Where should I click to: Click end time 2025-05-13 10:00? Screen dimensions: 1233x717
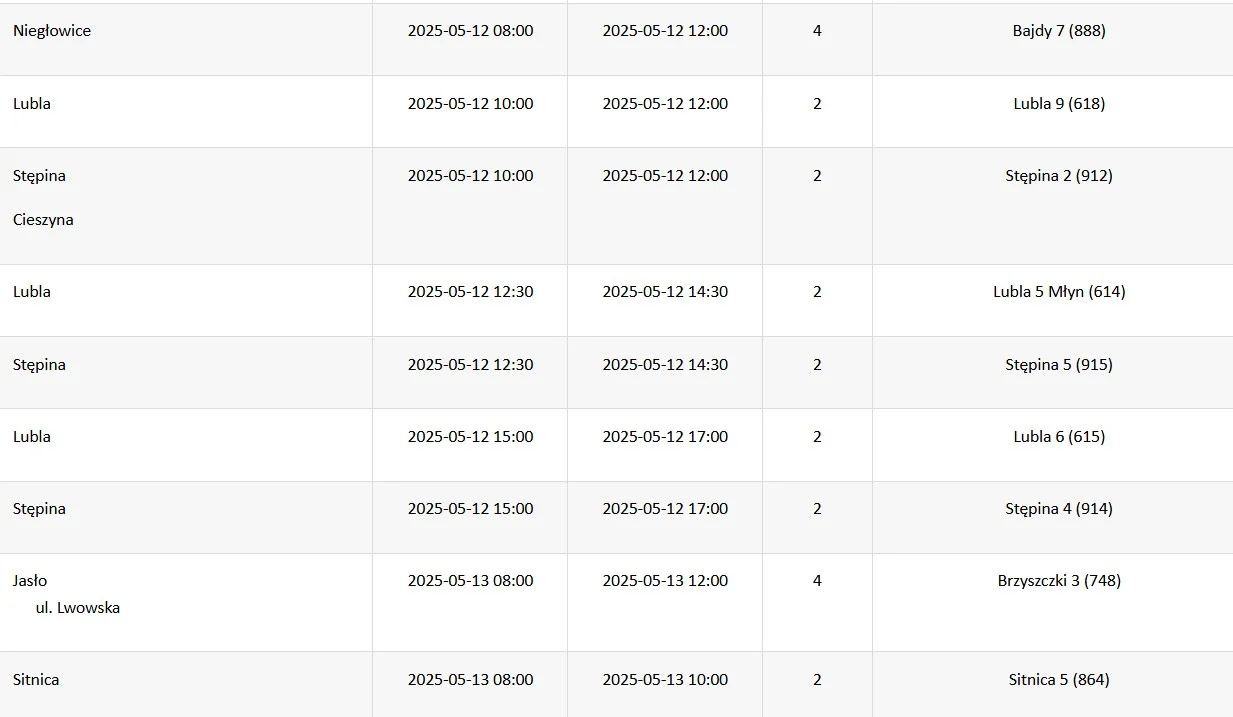665,680
